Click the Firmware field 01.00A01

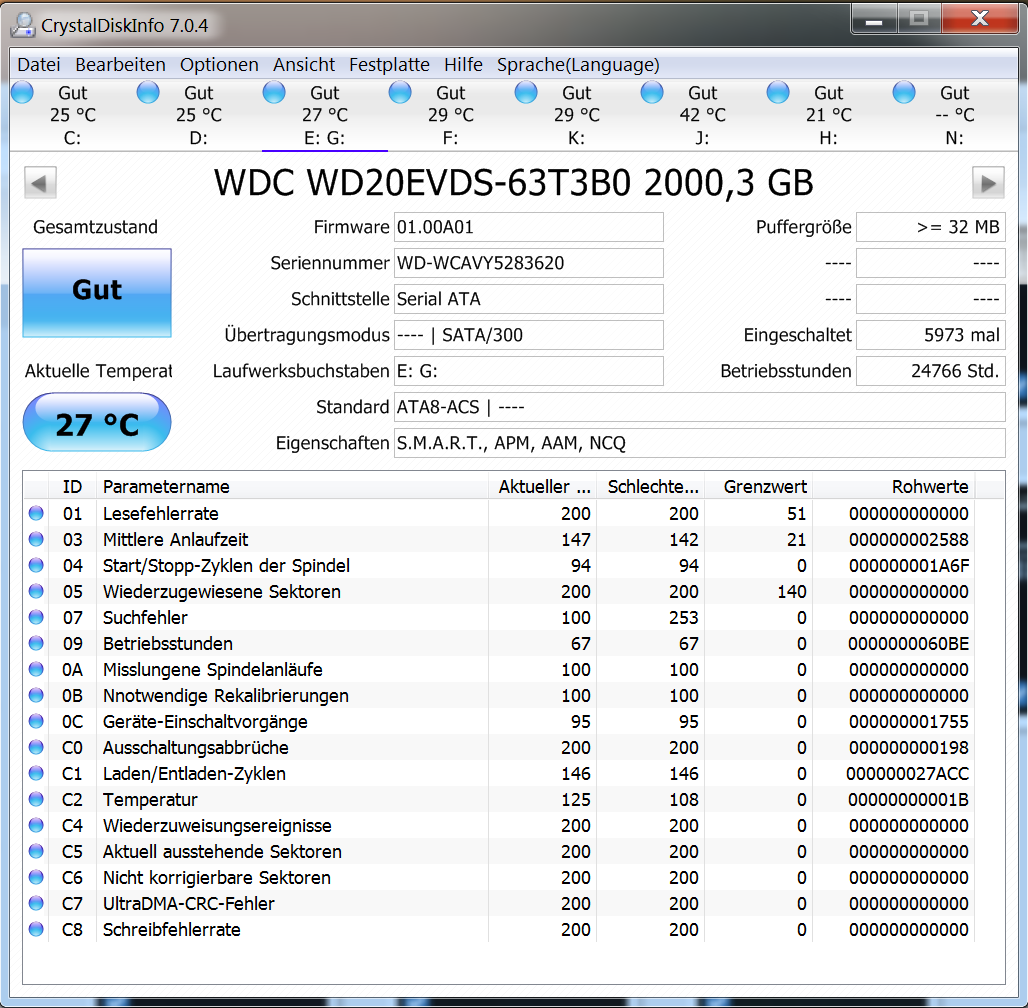pyautogui.click(x=528, y=227)
